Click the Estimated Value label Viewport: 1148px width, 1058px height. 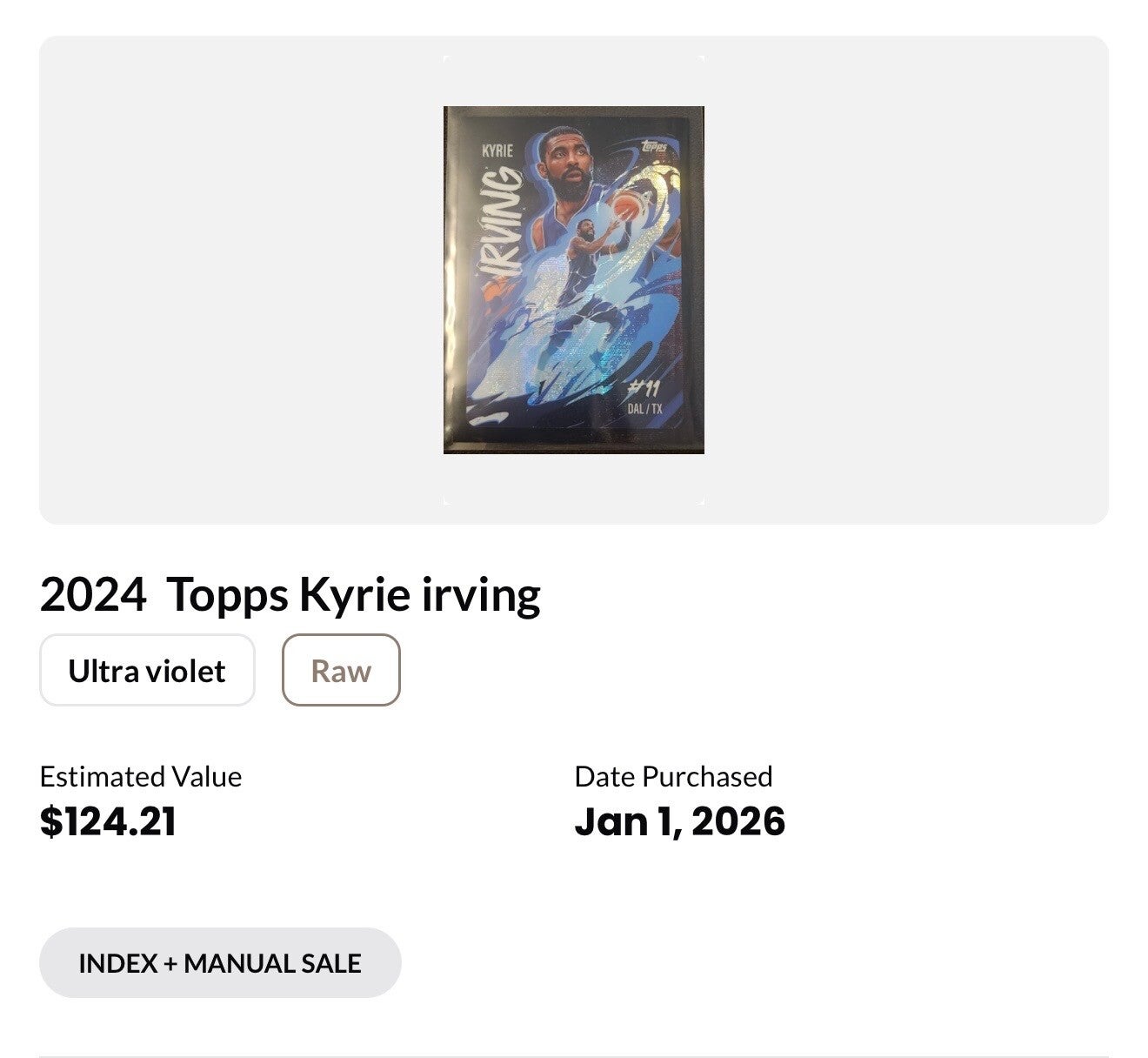pos(141,776)
